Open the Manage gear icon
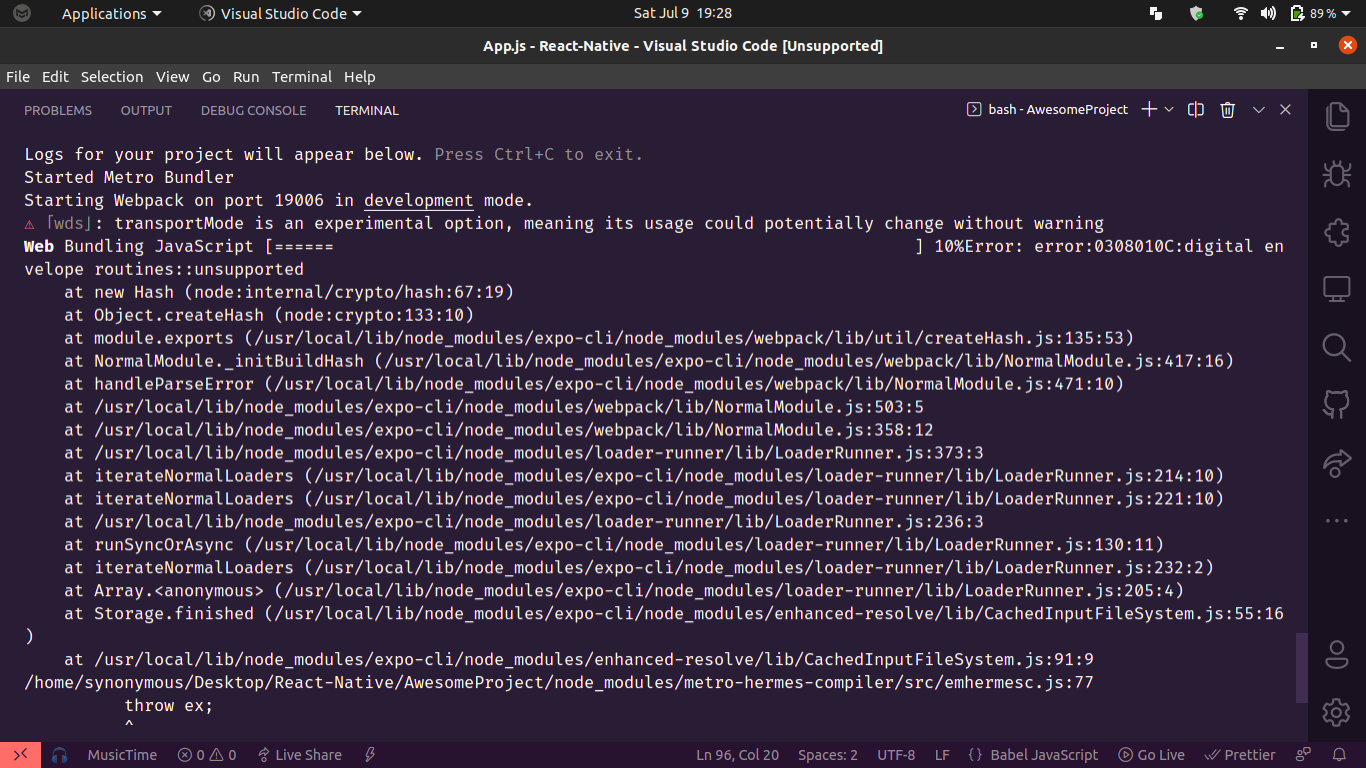This screenshot has height=768, width=1366. pyautogui.click(x=1337, y=712)
